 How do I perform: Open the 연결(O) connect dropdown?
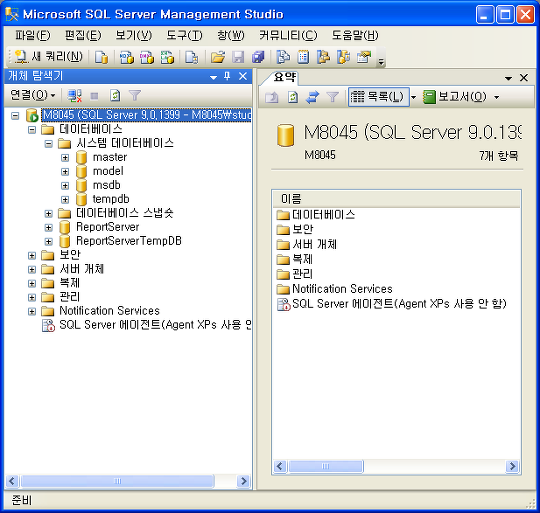32,95
